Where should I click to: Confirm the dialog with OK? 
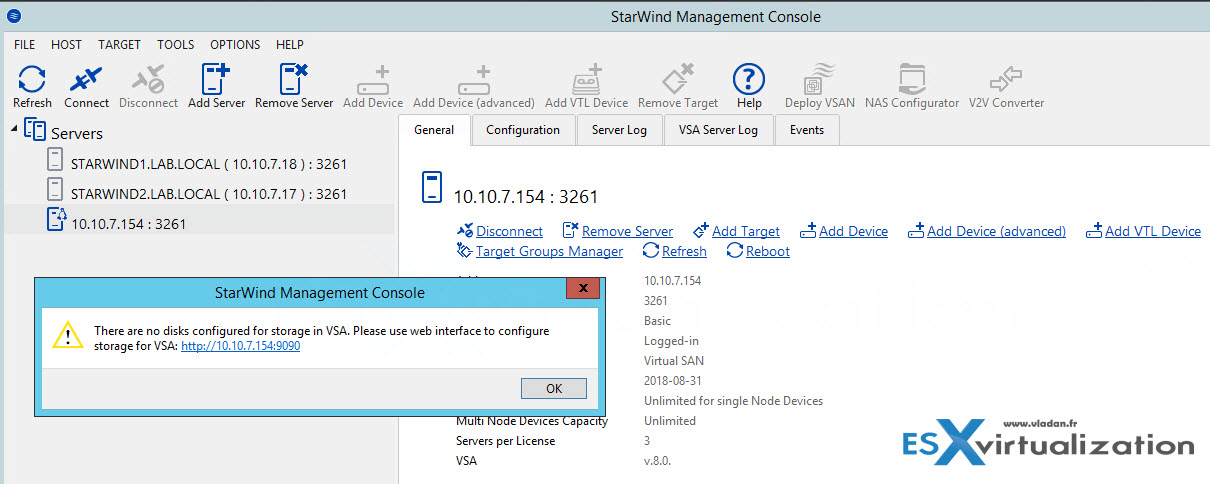[554, 388]
